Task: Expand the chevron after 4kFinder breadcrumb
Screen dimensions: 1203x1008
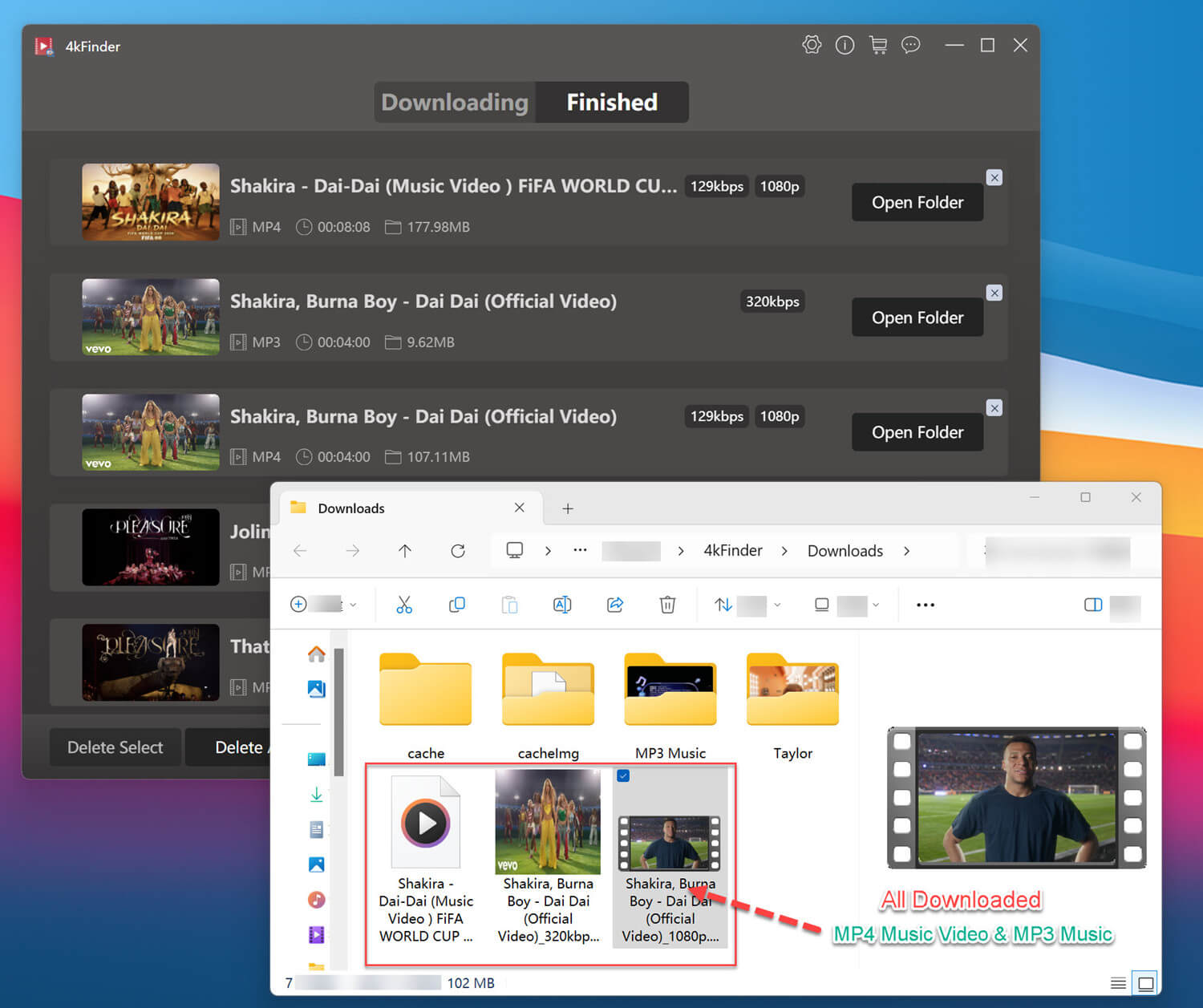Action: tap(784, 551)
